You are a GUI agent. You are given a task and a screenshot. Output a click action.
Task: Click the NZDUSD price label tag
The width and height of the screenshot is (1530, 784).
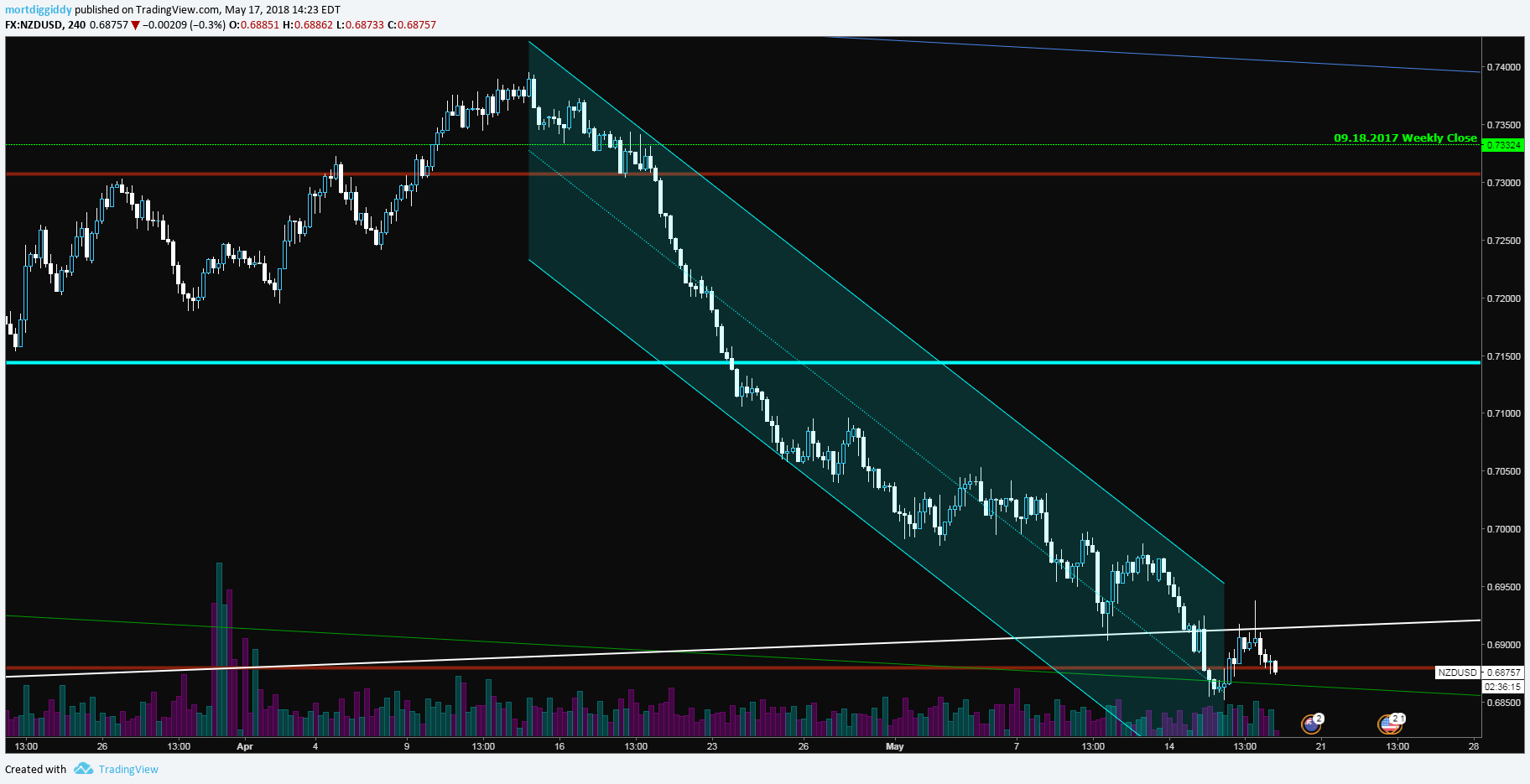pos(1457,672)
